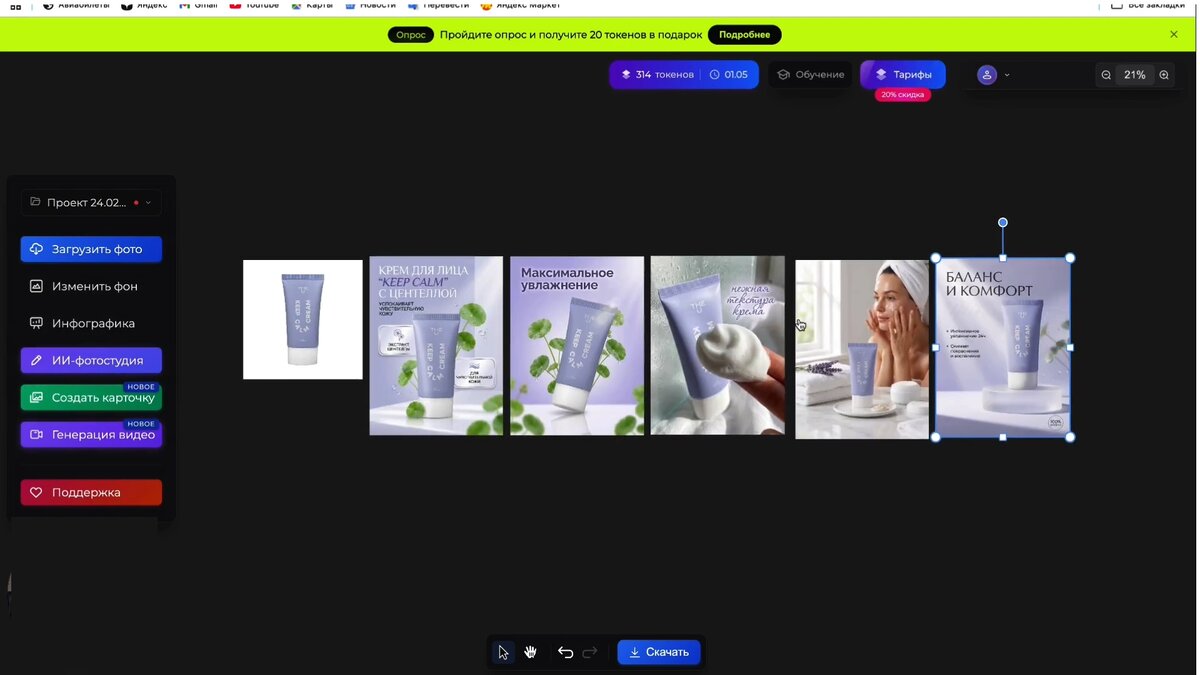Open Инфографика option

tap(91, 323)
